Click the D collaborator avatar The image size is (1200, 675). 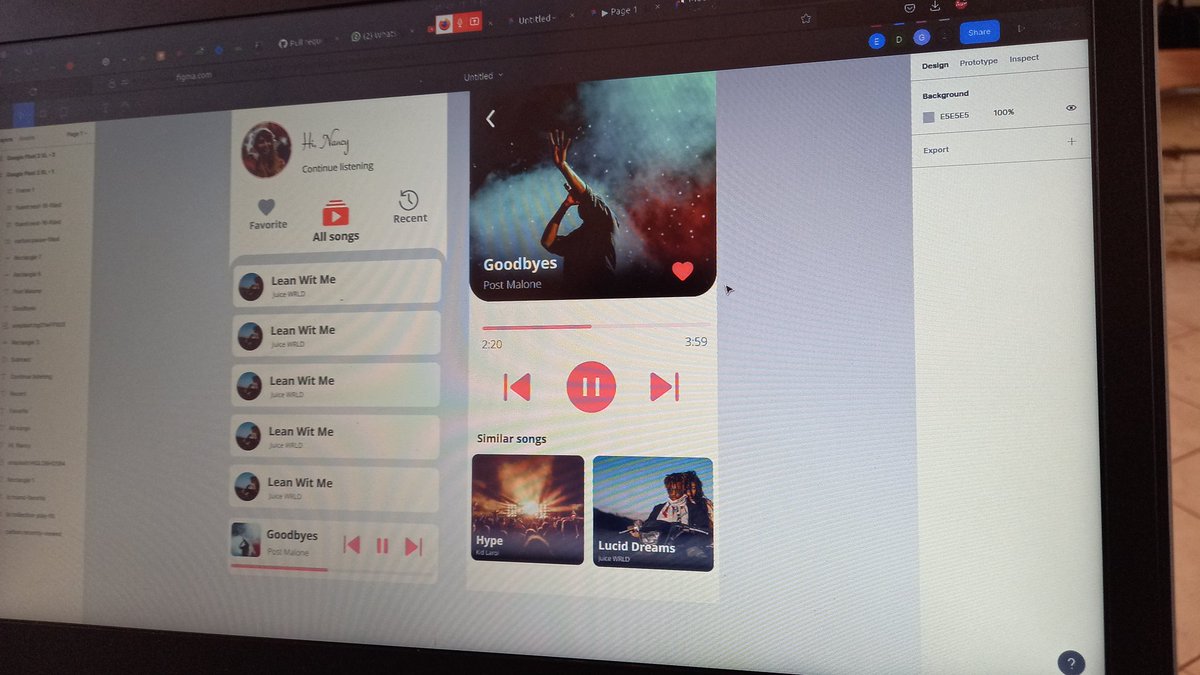coord(899,39)
